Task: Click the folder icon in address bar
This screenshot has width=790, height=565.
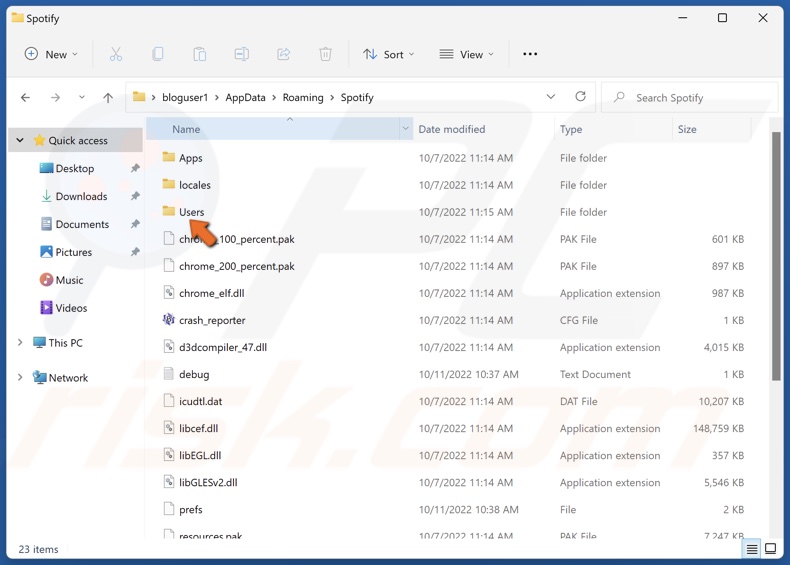Action: pyautogui.click(x=139, y=97)
